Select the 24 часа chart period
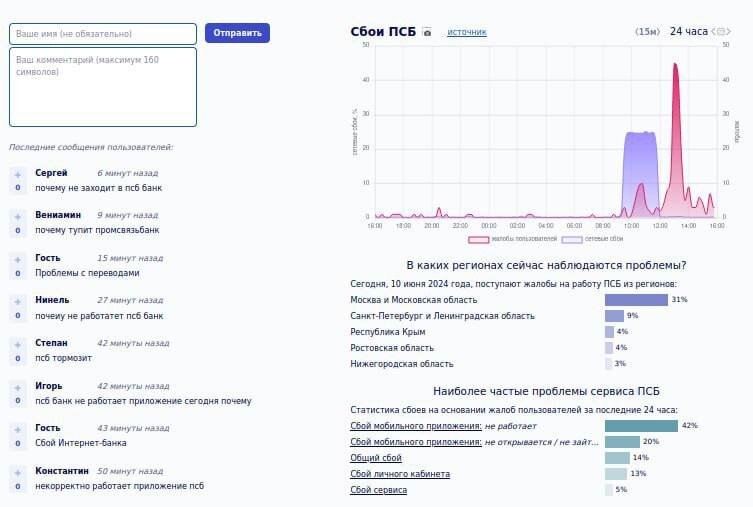The width and height of the screenshot is (753, 507). tap(689, 31)
